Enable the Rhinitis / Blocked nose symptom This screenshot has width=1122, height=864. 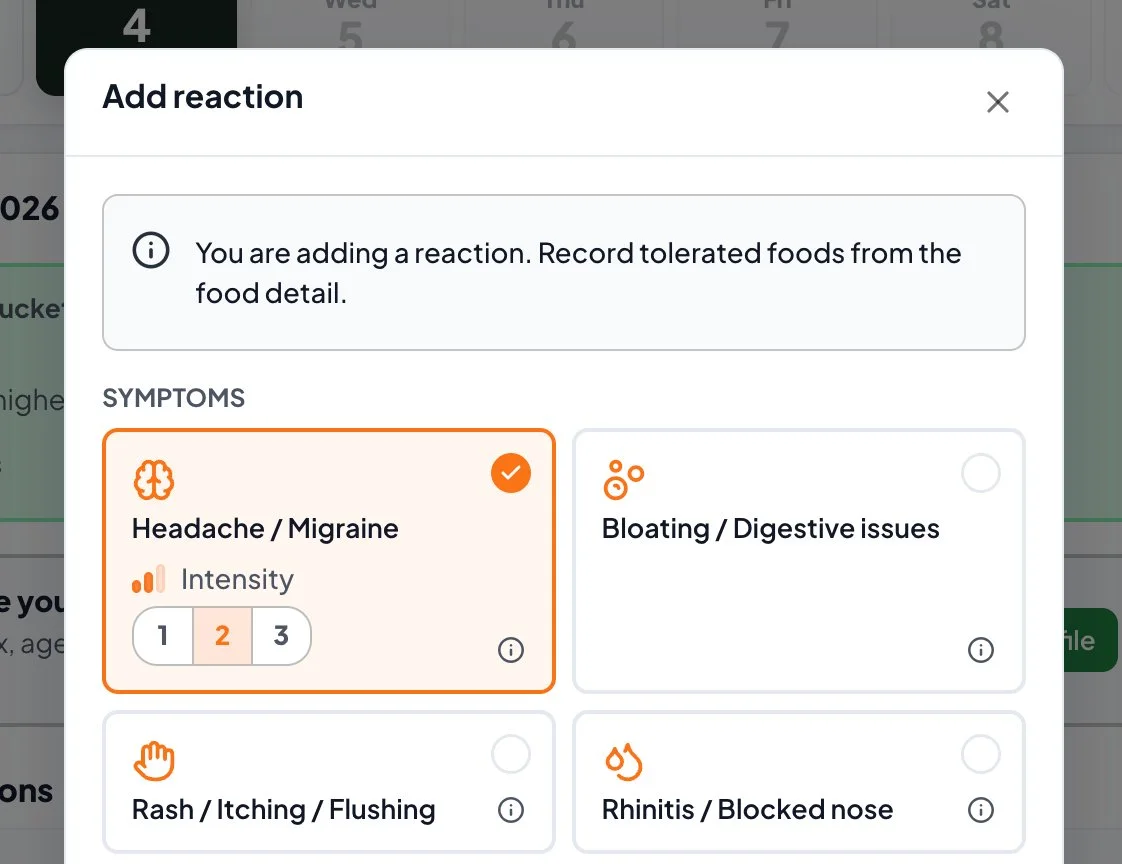click(980, 754)
